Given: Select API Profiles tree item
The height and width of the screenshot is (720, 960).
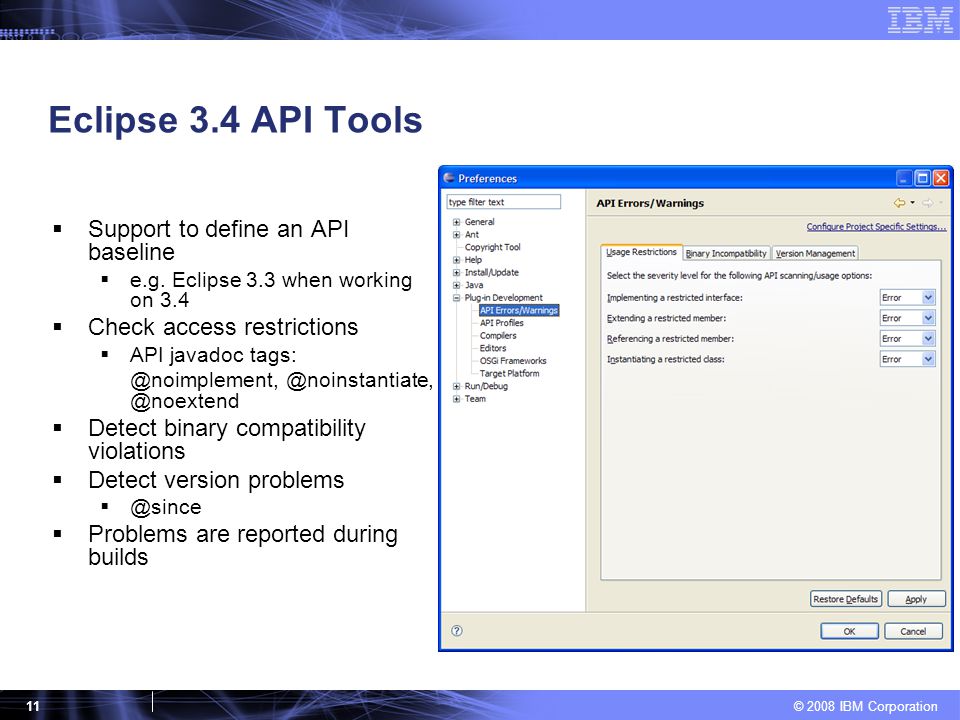Looking at the screenshot, I should click(x=501, y=323).
